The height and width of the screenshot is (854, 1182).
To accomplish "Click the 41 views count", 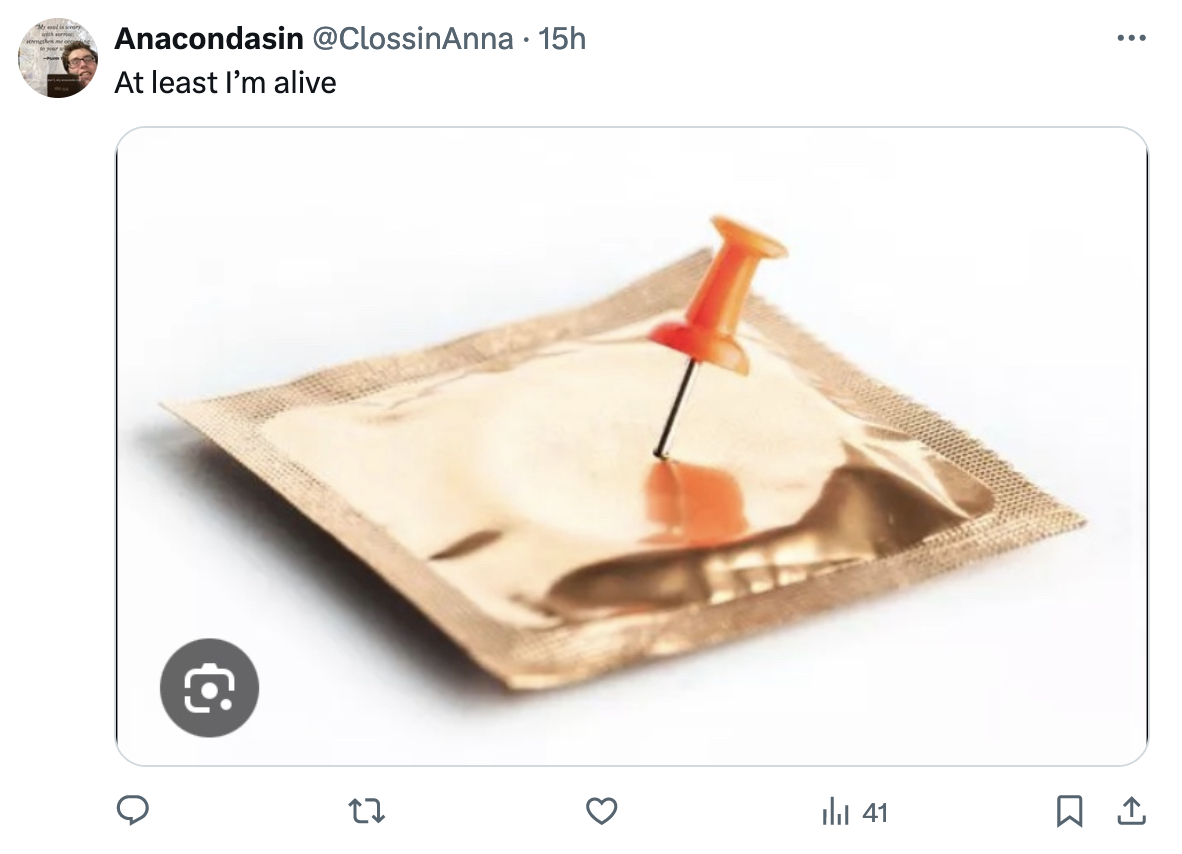I will 874,813.
